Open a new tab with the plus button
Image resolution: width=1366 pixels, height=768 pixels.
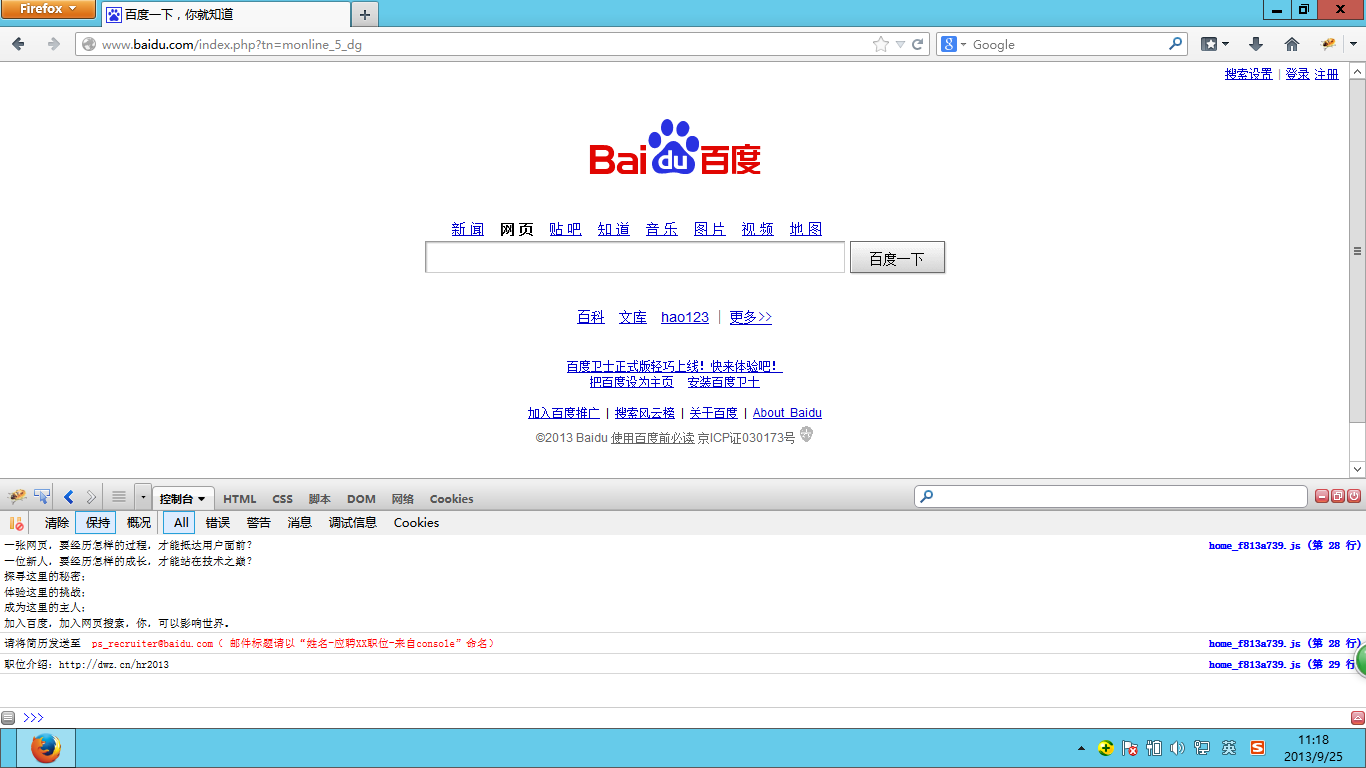point(365,14)
